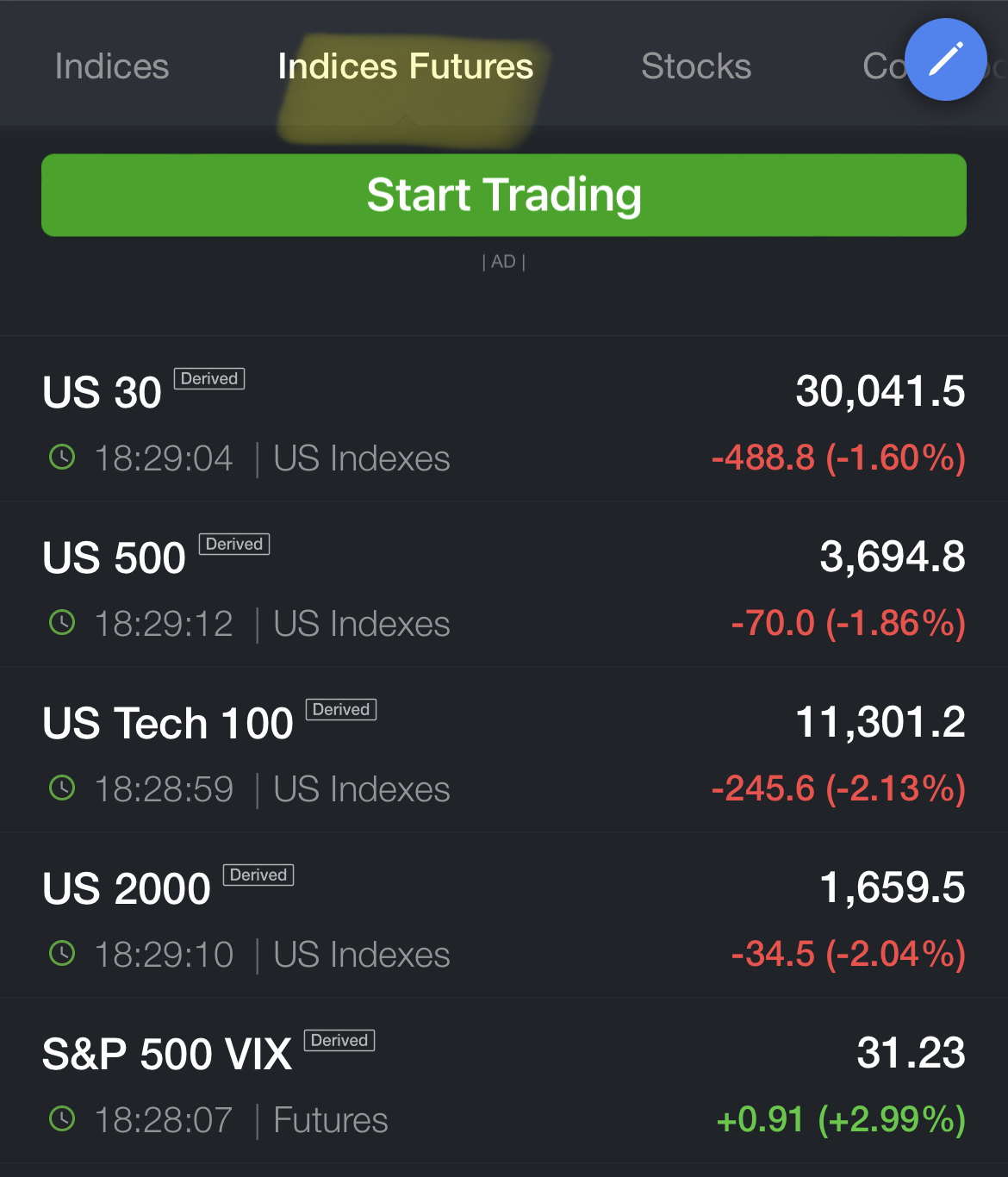
Task: Open the US 2000 instrument
Action: 504,915
